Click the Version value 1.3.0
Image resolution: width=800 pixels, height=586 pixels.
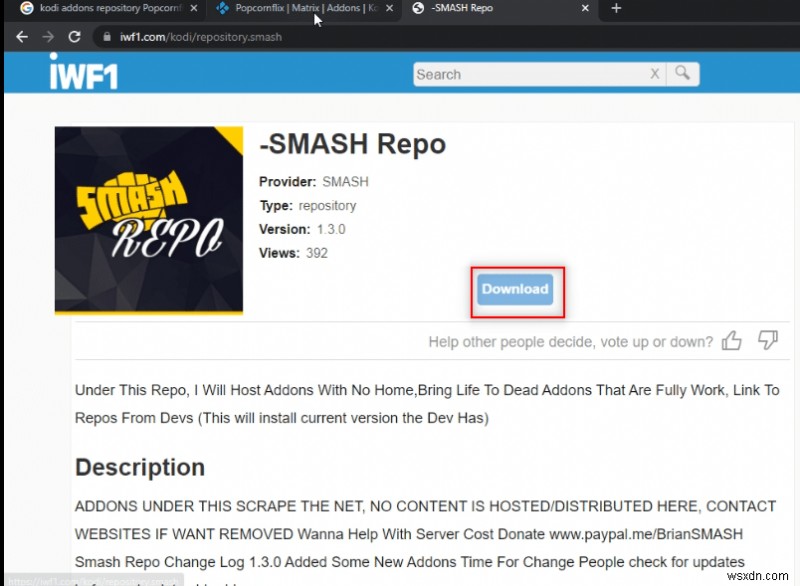(331, 230)
